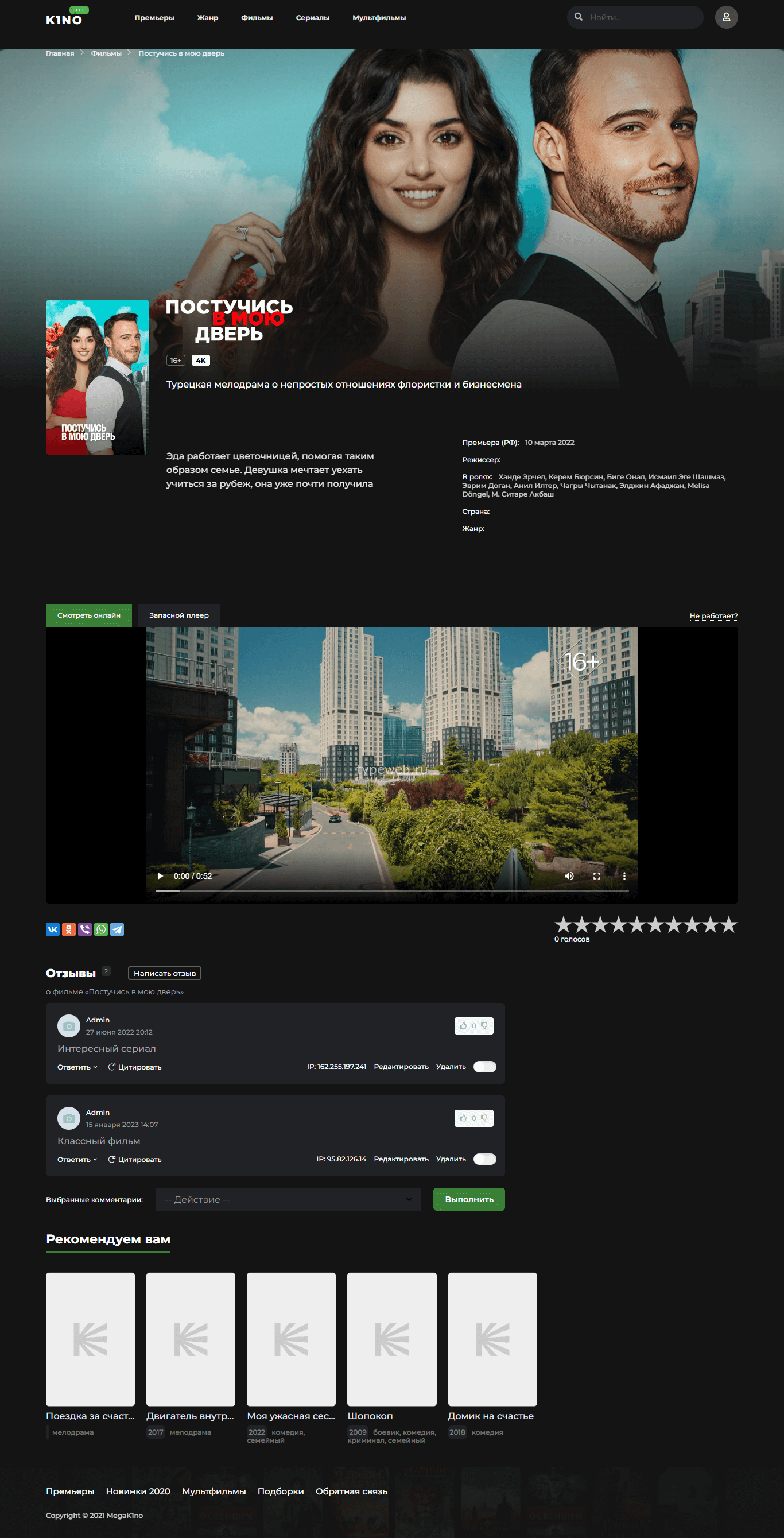Toggle selection switch on 'Интересный сериал' comment
The width and height of the screenshot is (784, 1538).
[x=484, y=1066]
